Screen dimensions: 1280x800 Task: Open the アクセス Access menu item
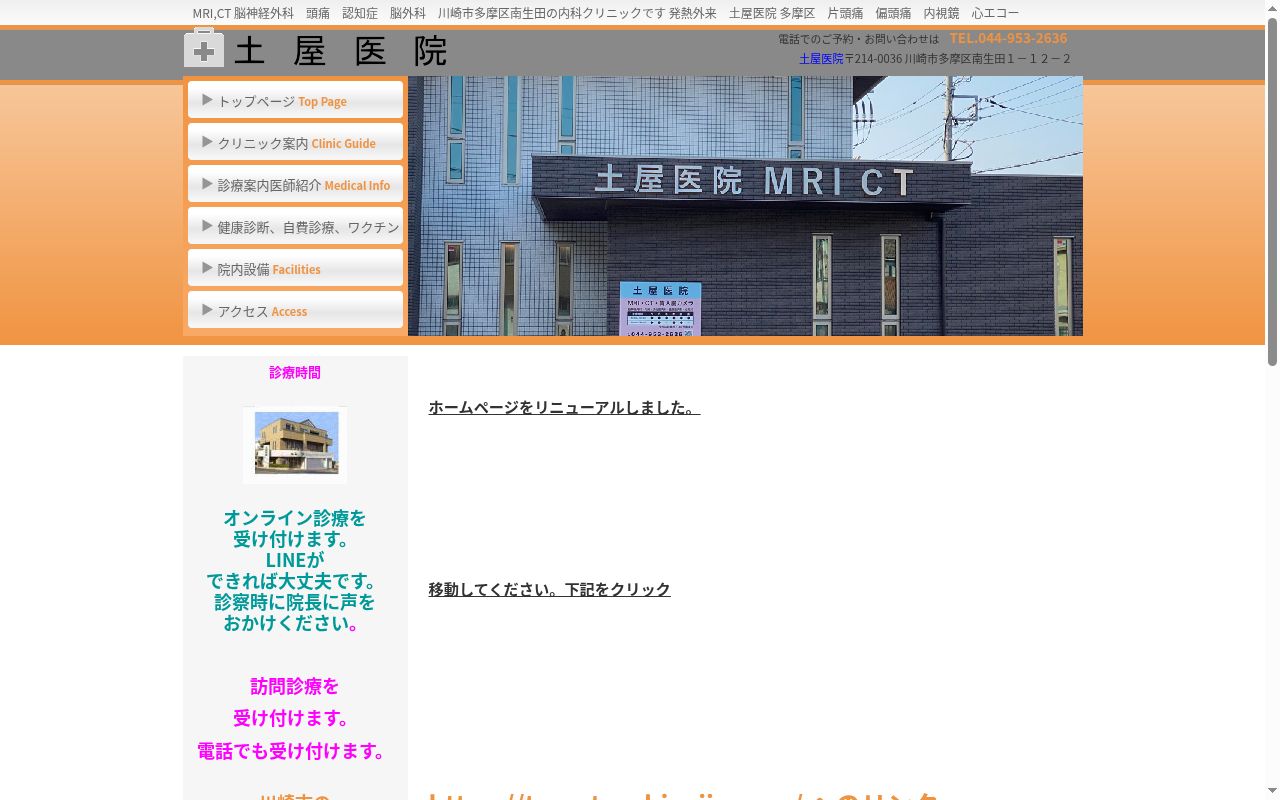pos(295,310)
